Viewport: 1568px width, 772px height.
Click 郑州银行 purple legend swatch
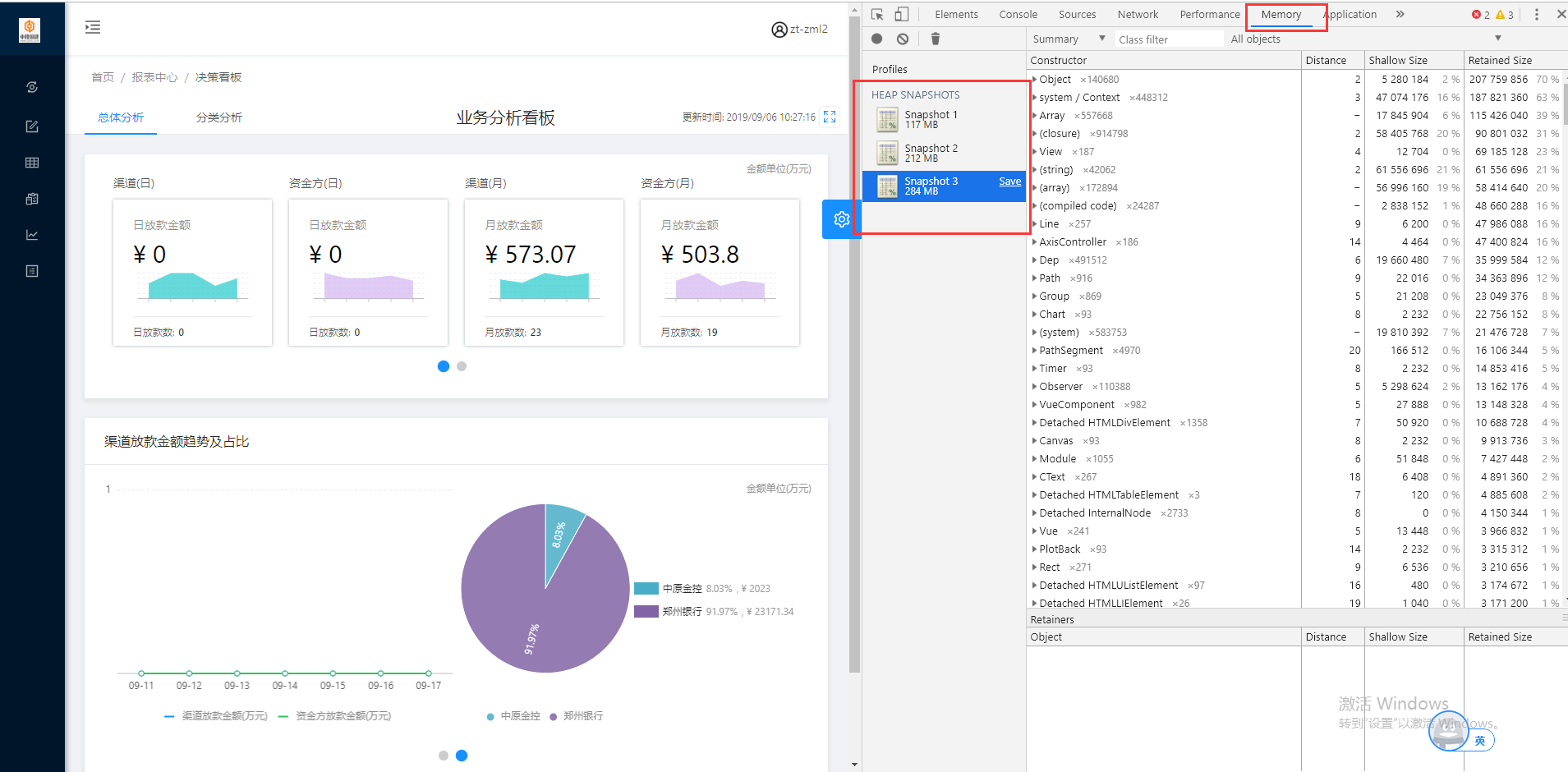[646, 612]
